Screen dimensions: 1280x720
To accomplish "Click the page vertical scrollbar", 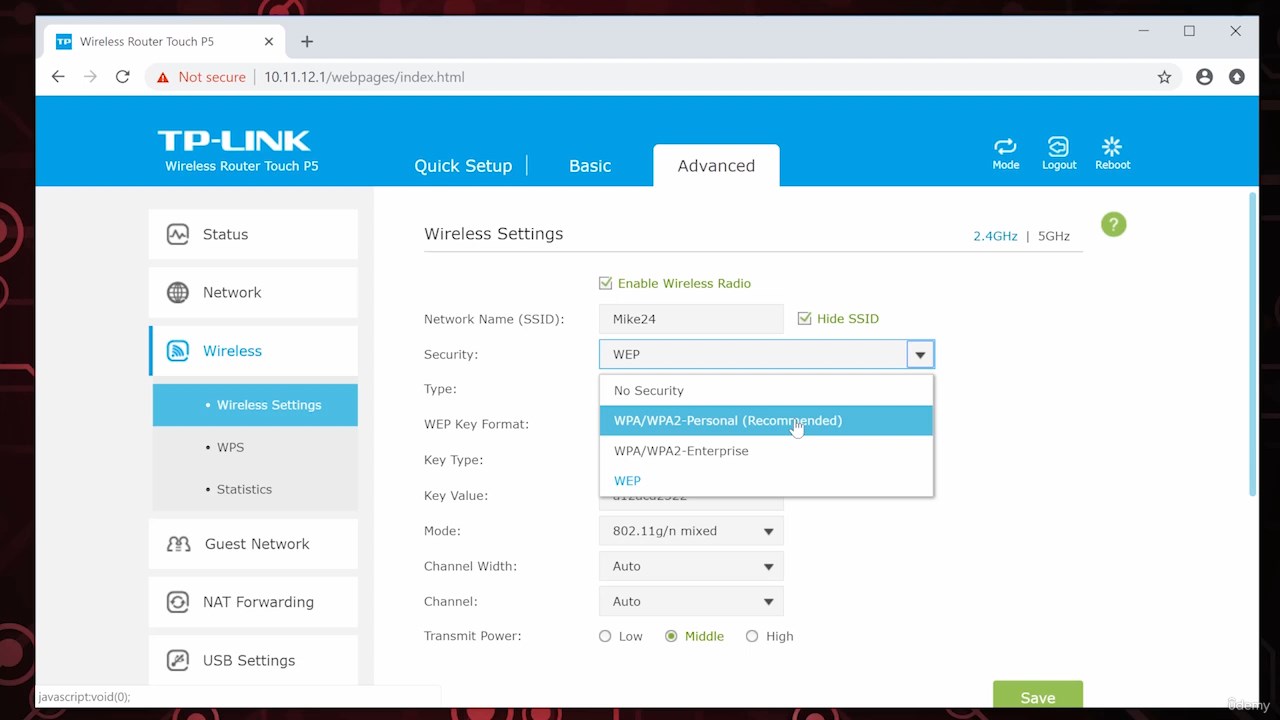I will tap(1253, 345).
